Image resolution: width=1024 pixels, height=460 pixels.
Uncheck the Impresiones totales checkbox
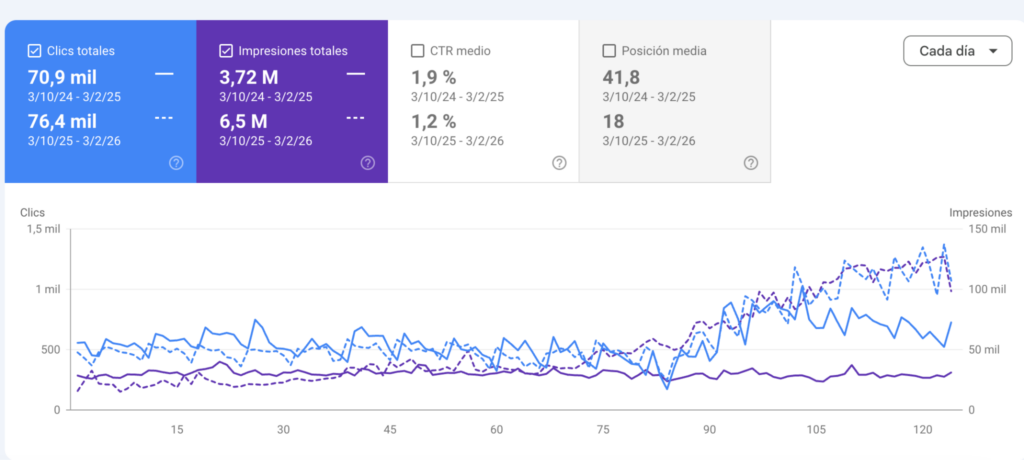tap(226, 50)
